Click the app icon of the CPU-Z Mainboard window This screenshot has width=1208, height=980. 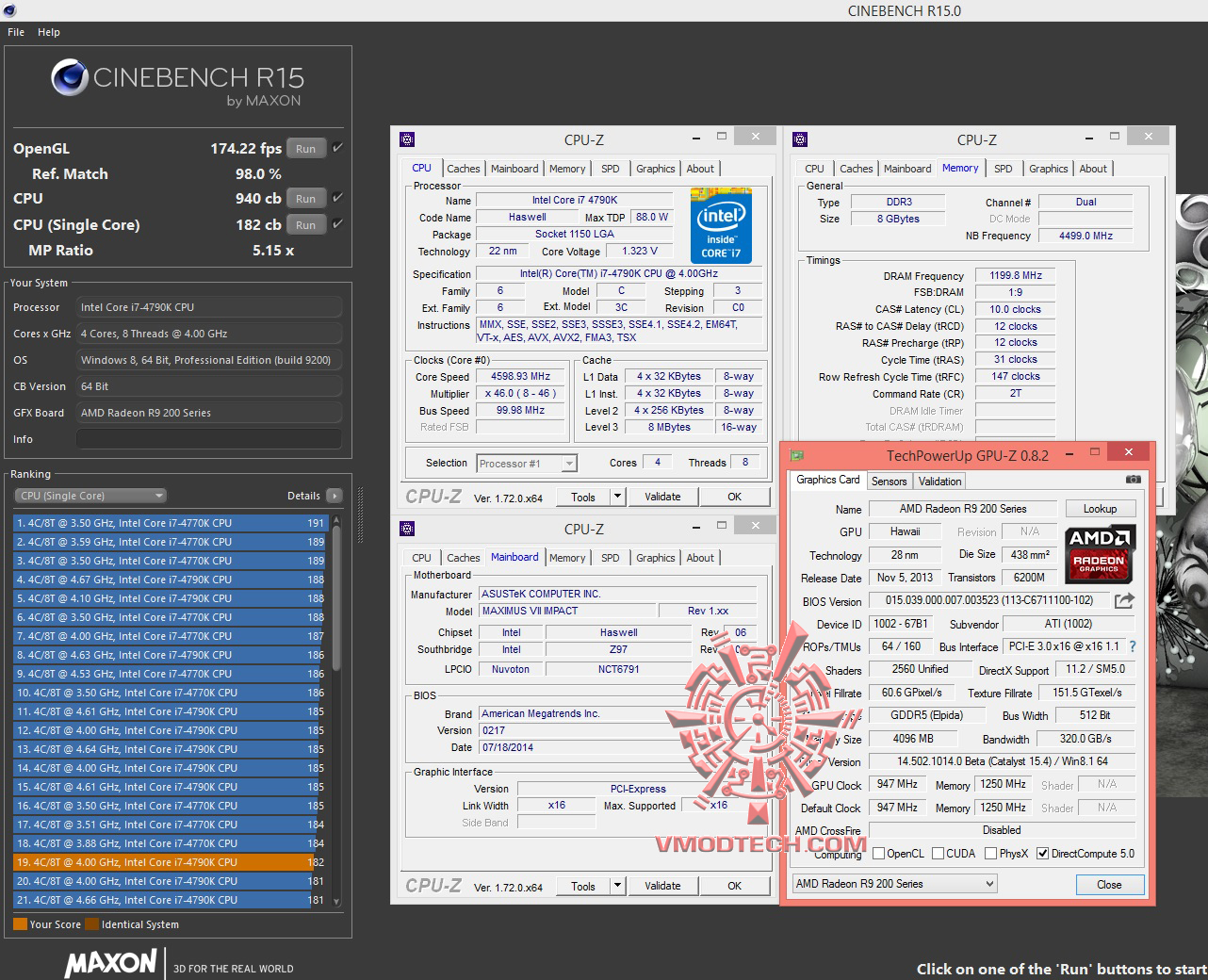[407, 529]
